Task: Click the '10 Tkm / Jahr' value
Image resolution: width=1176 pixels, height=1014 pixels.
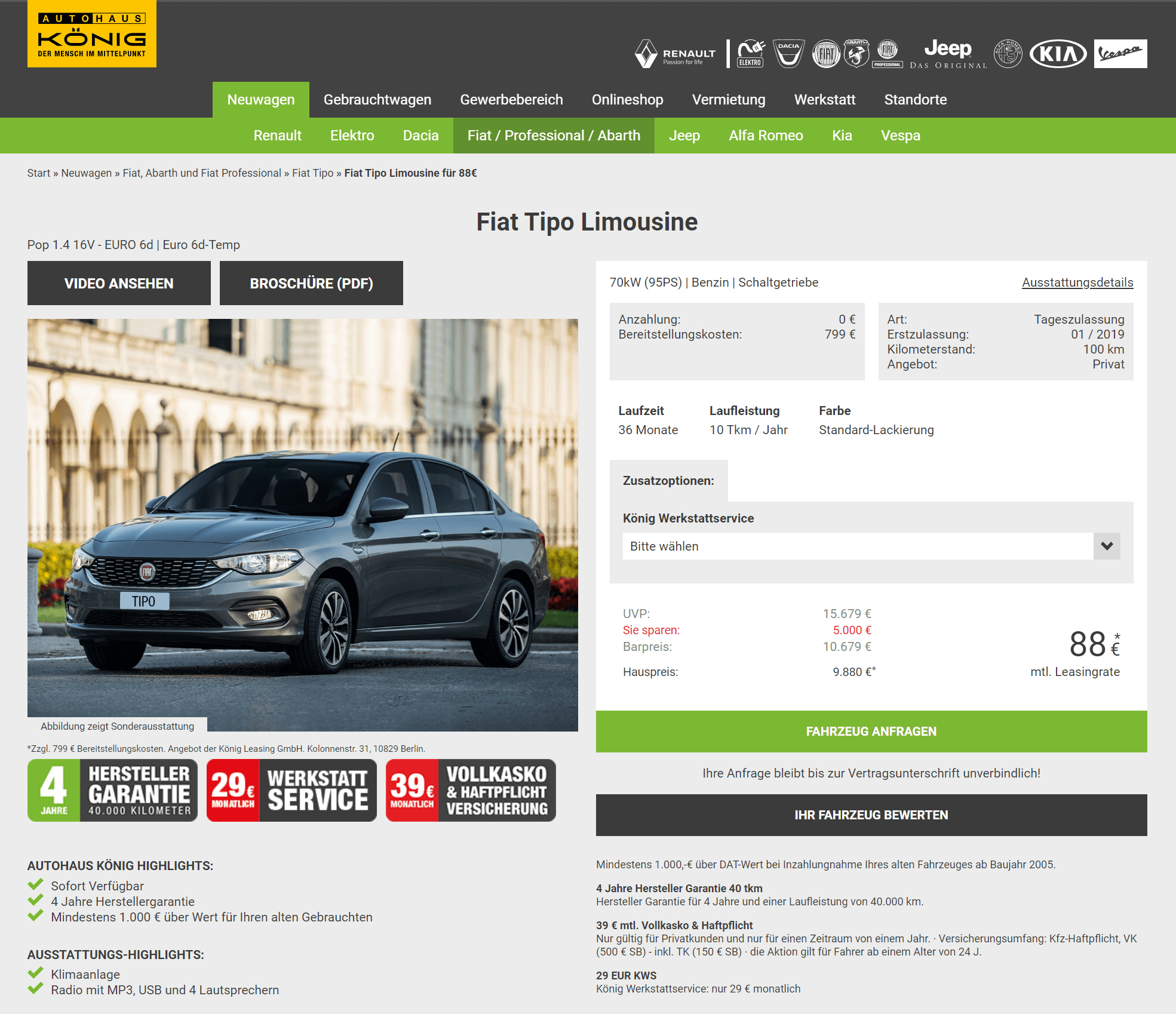Action: pyautogui.click(x=748, y=430)
